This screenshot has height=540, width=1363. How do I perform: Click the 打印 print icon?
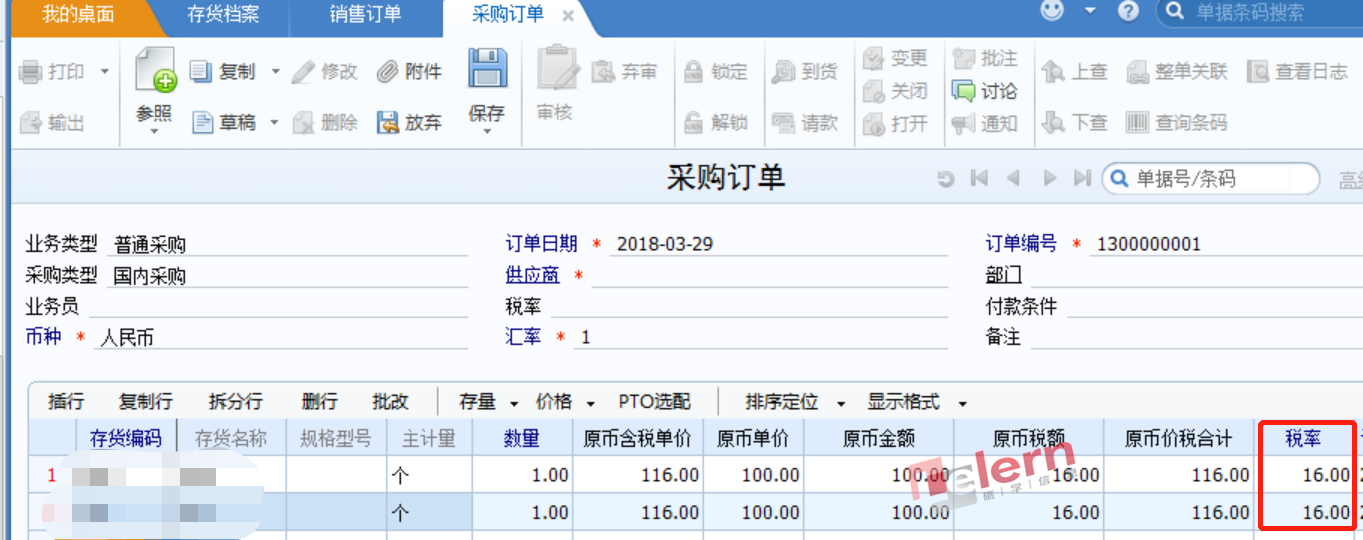point(30,72)
